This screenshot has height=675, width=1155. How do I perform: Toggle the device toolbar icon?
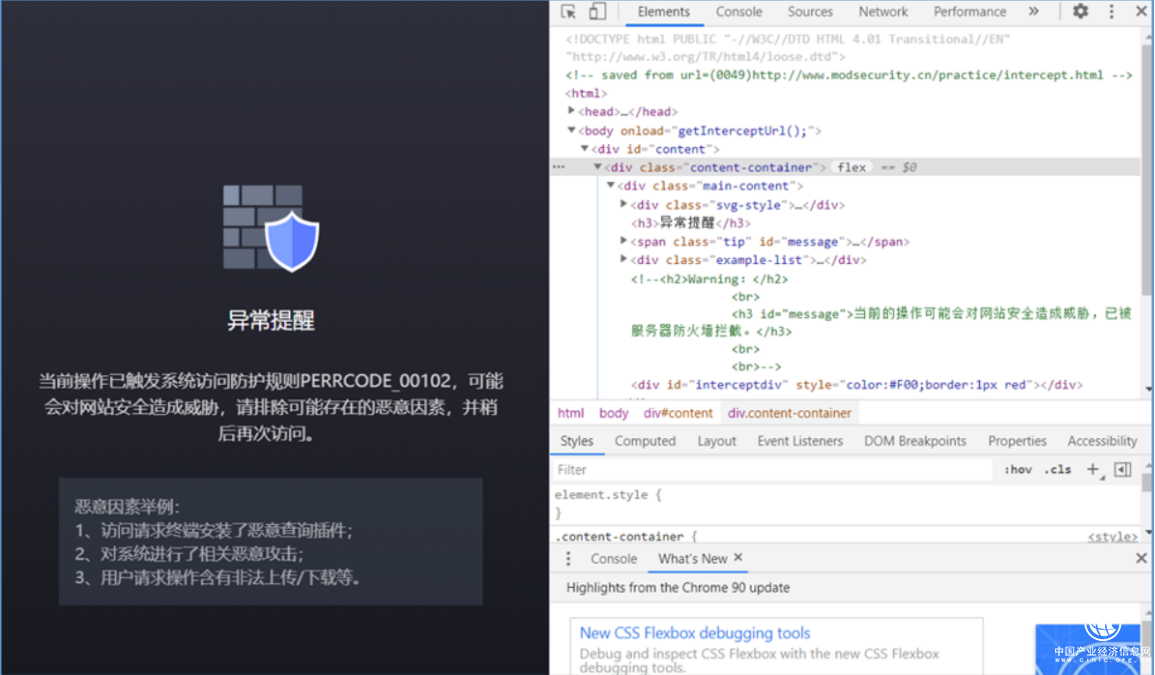click(597, 12)
